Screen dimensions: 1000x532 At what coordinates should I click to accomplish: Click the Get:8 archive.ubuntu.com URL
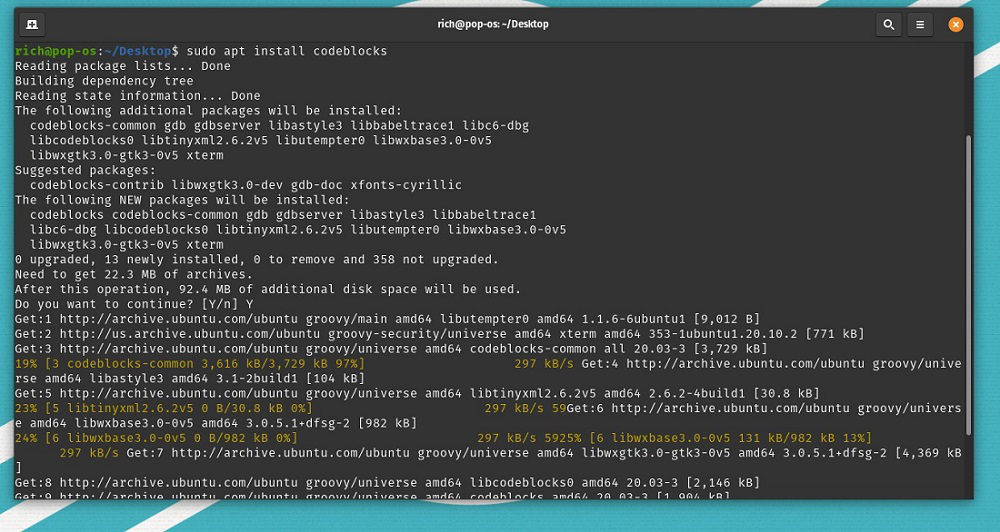tap(179, 483)
